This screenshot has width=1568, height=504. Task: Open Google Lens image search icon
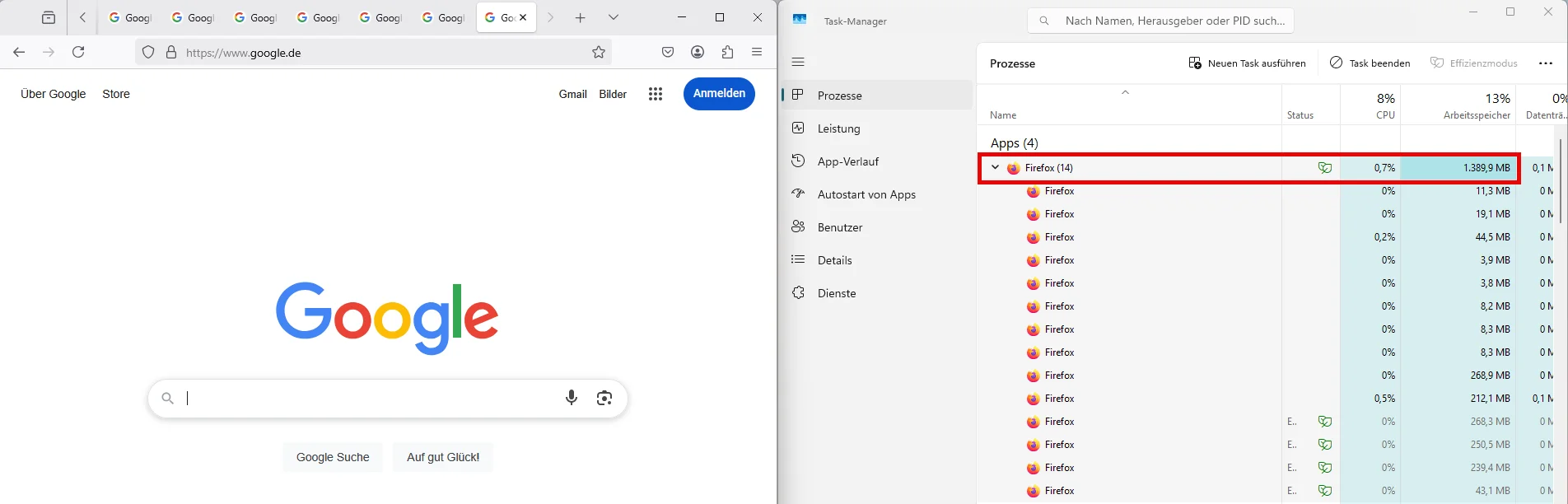point(604,399)
